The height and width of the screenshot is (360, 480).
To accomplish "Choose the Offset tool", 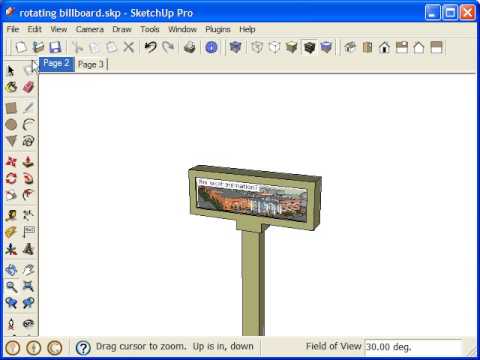I will point(29,195).
